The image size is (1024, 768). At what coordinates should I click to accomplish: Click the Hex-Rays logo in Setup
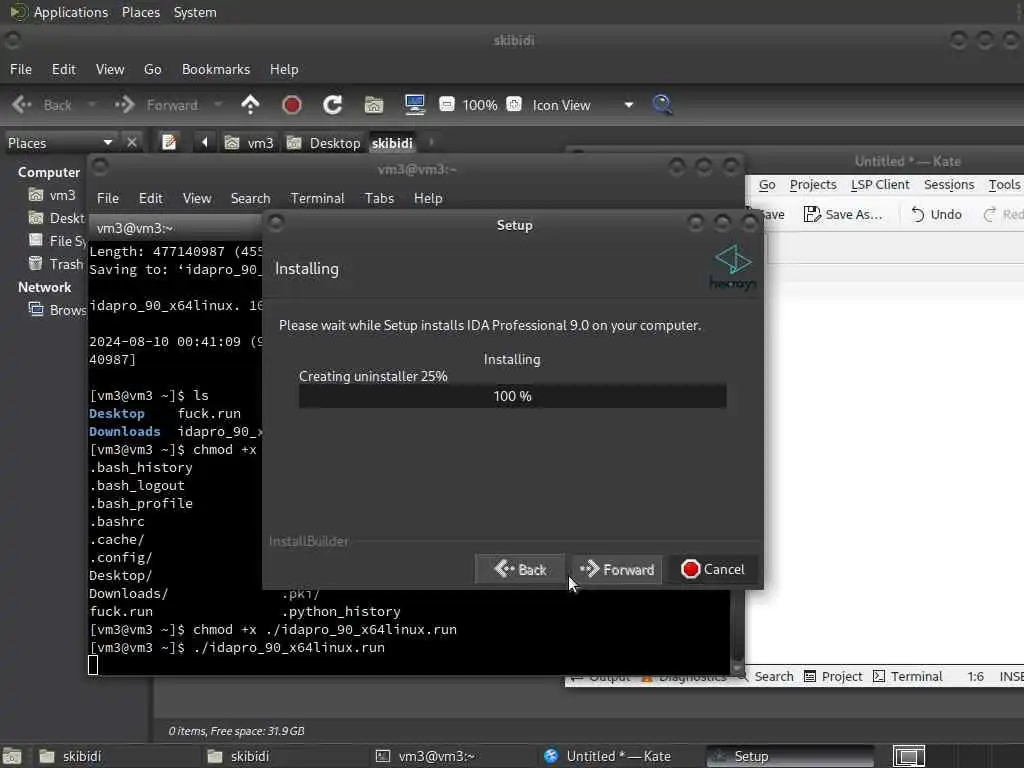pos(733,268)
